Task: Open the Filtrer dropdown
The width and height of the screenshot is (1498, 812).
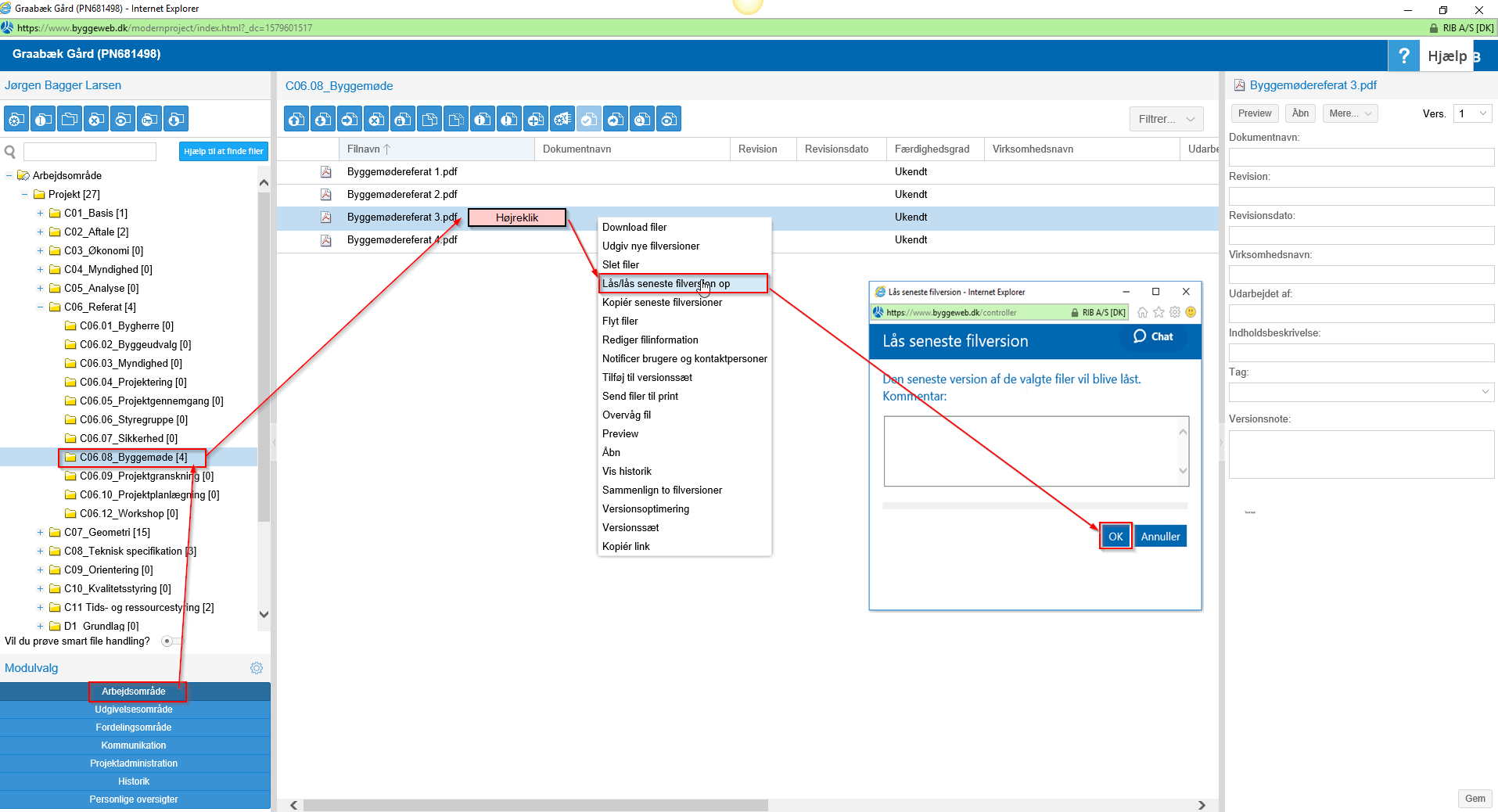Action: pyautogui.click(x=1166, y=119)
